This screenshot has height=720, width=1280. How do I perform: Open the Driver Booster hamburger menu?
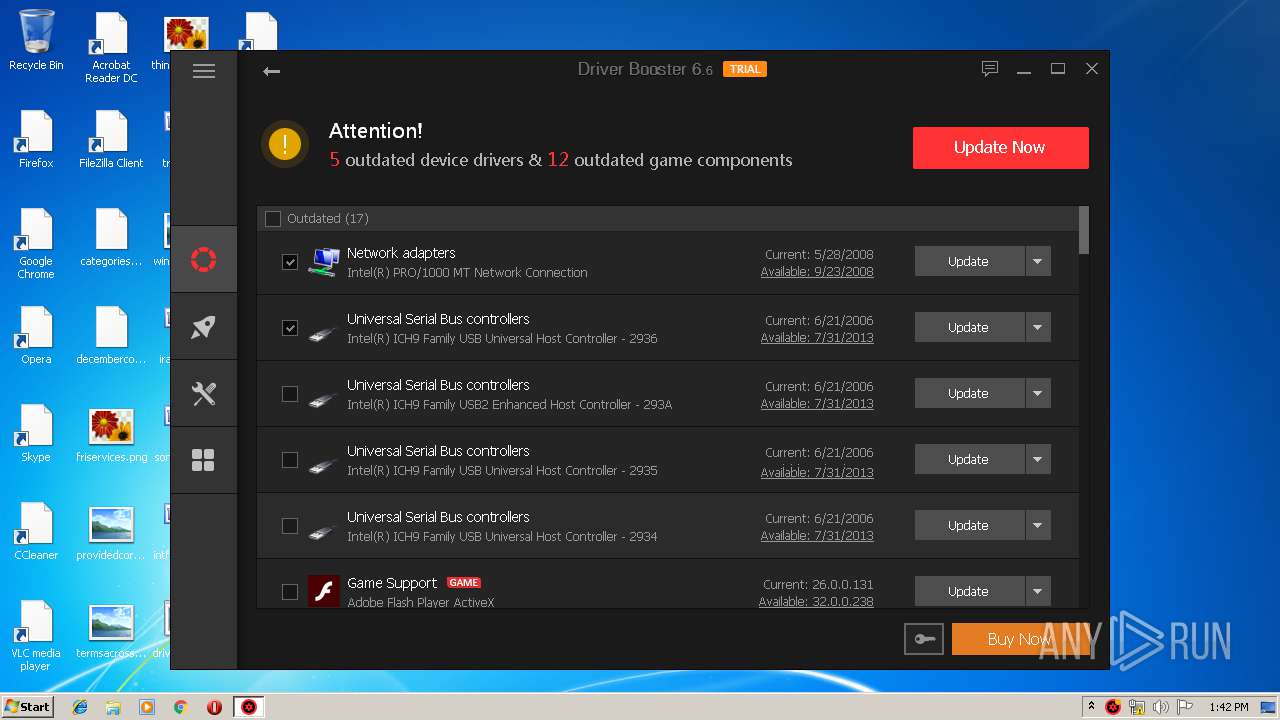click(204, 71)
